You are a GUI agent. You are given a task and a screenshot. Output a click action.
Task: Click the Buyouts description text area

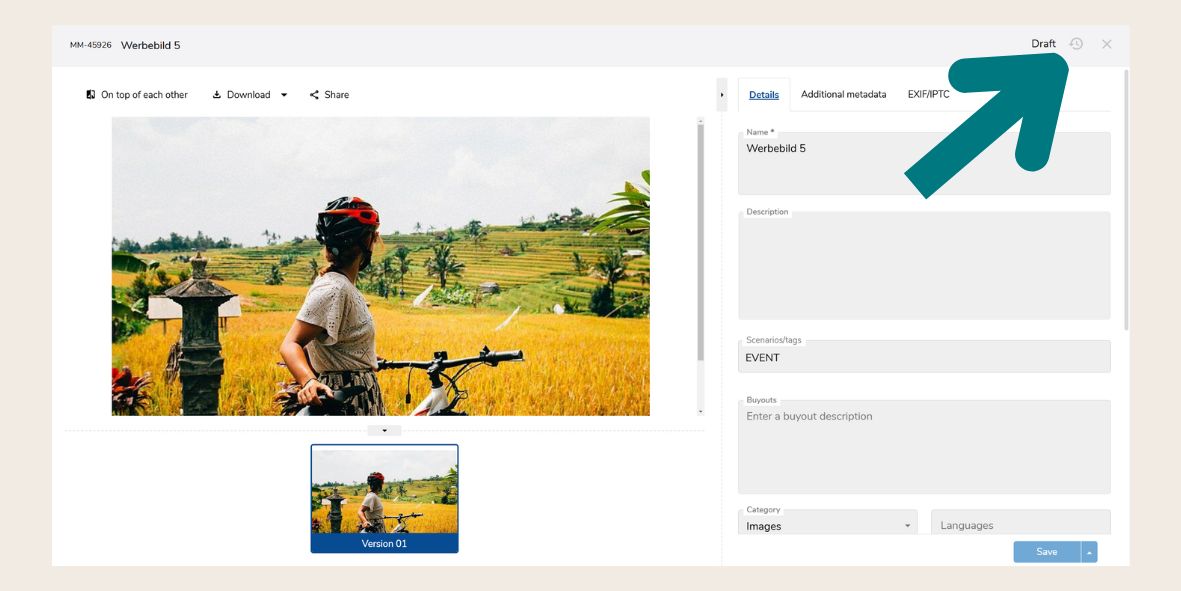[923, 448]
